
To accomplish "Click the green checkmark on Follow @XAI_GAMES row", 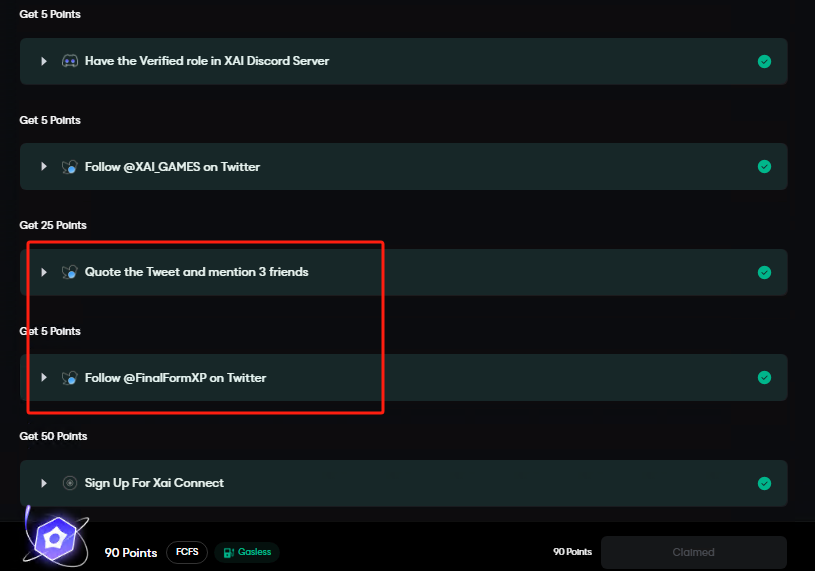I will pyautogui.click(x=764, y=166).
